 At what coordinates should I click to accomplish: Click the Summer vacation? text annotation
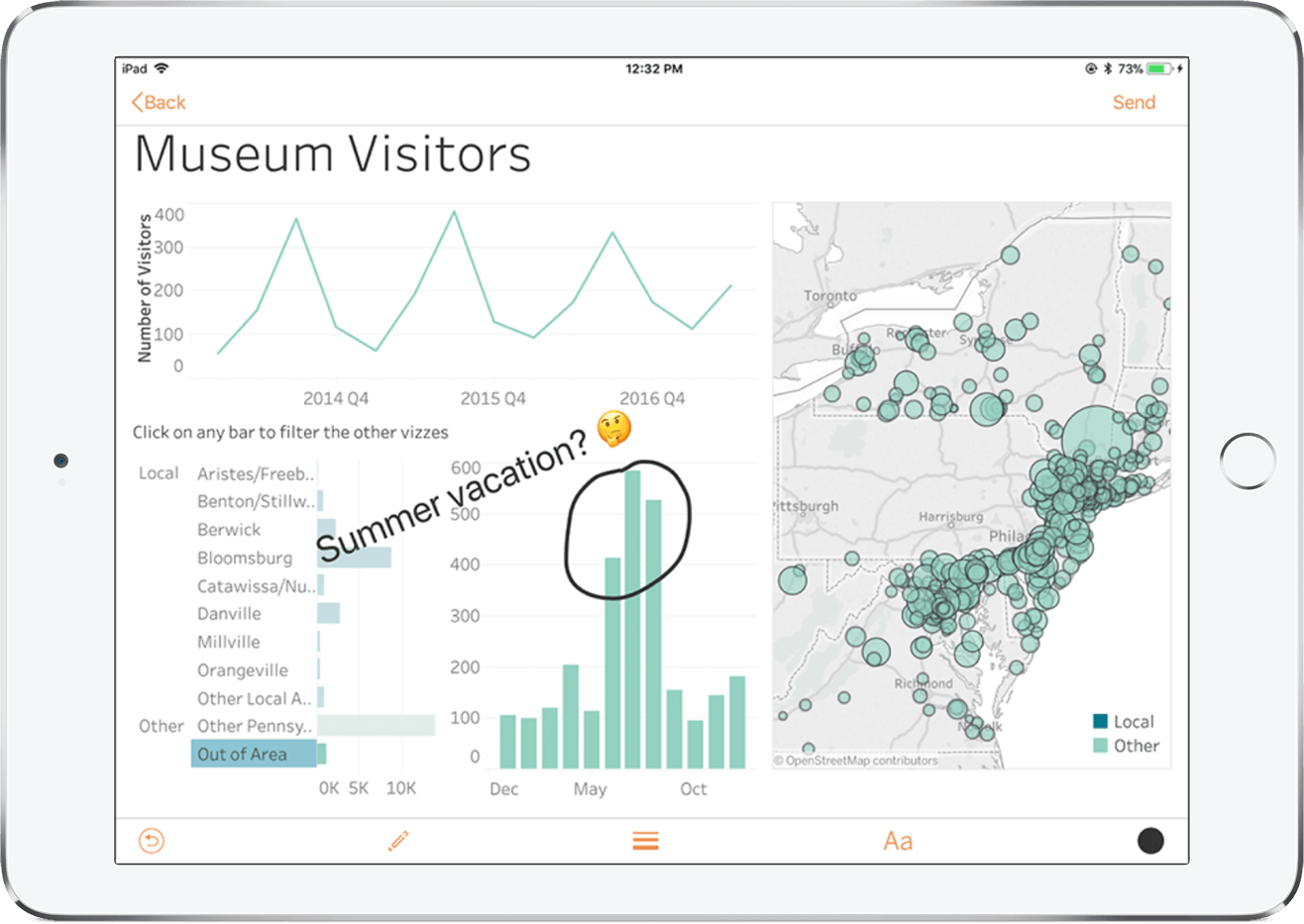pos(454,497)
